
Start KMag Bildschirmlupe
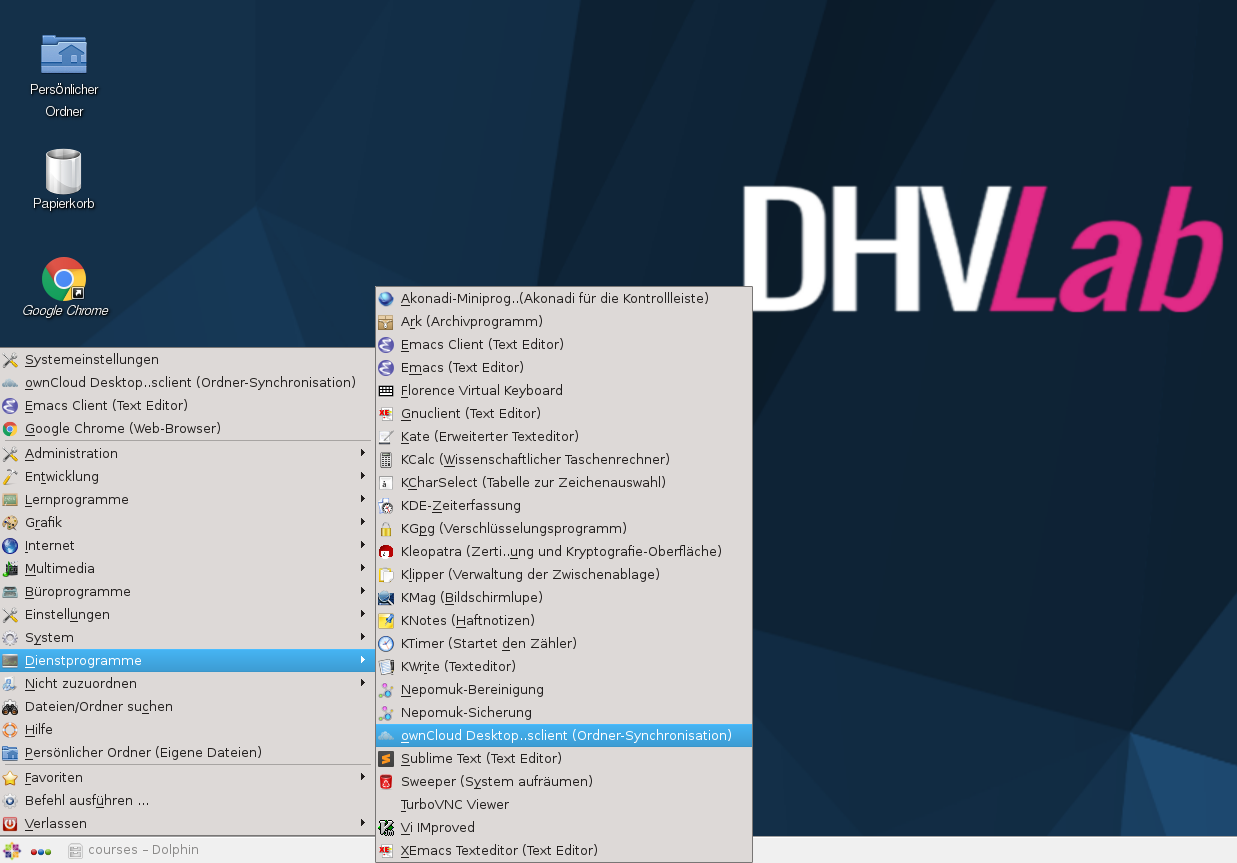pyautogui.click(x=564, y=597)
